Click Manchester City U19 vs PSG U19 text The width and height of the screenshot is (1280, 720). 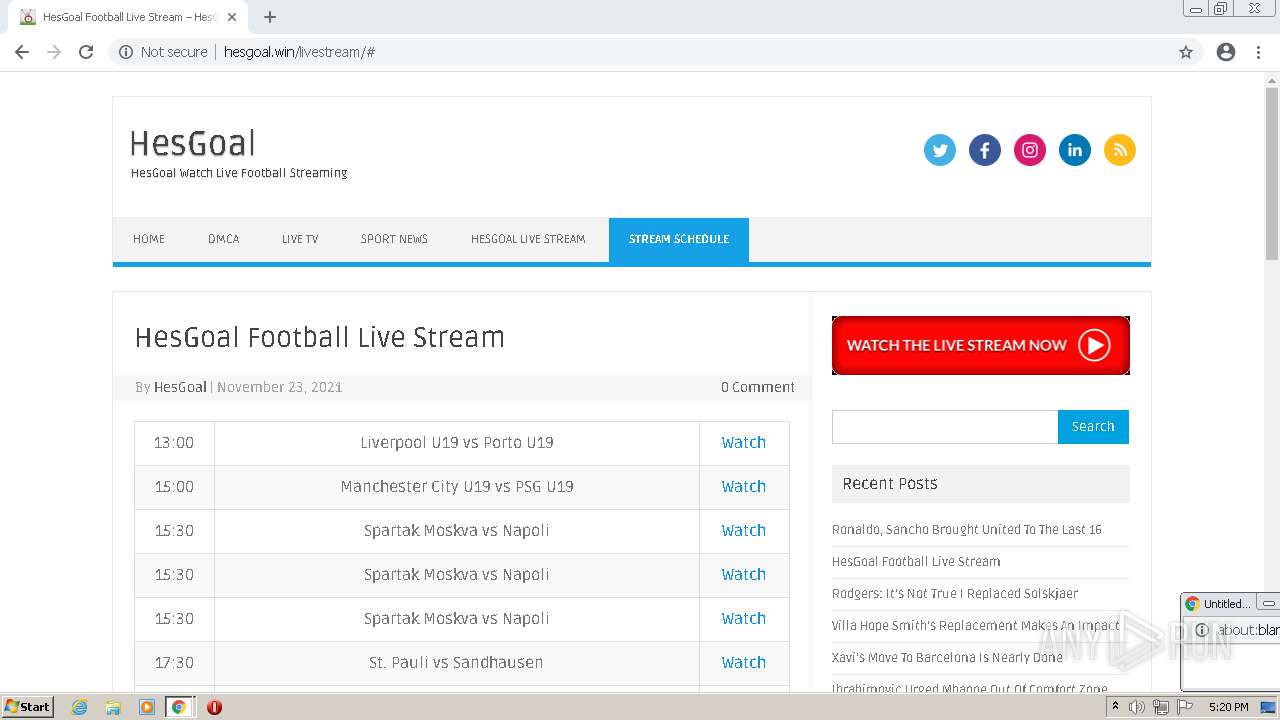pyautogui.click(x=457, y=486)
